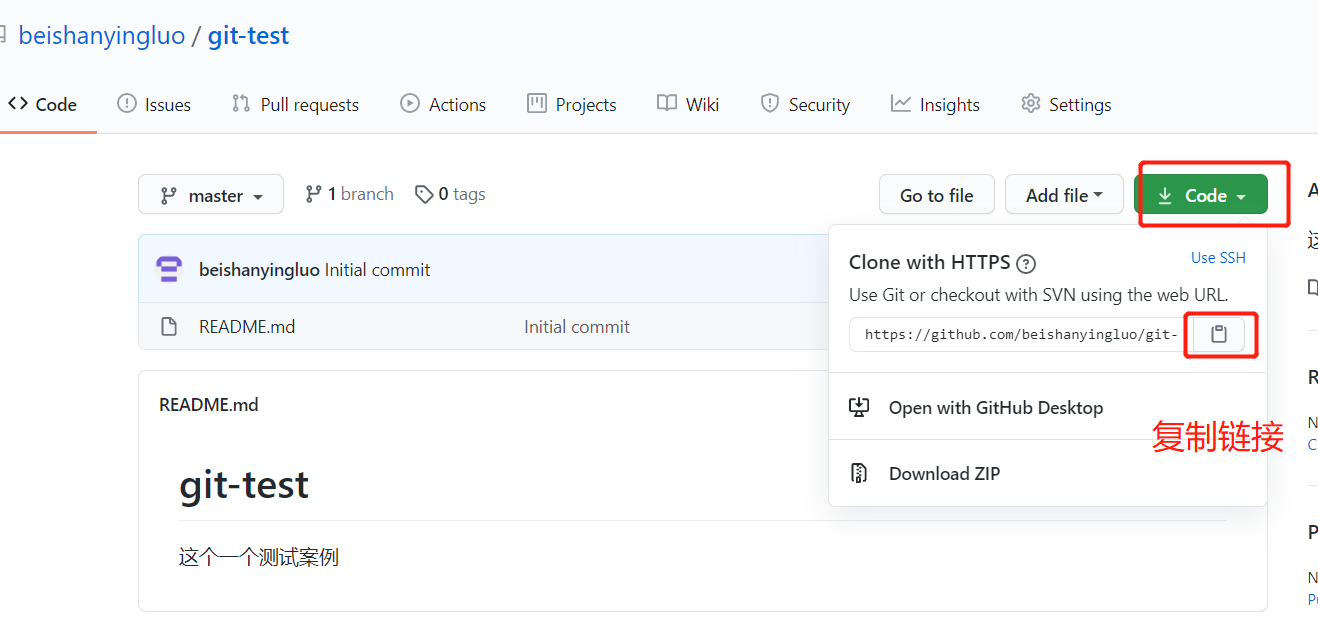Open the repository Settings tab
Image resolution: width=1318 pixels, height=630 pixels.
[x=1066, y=104]
